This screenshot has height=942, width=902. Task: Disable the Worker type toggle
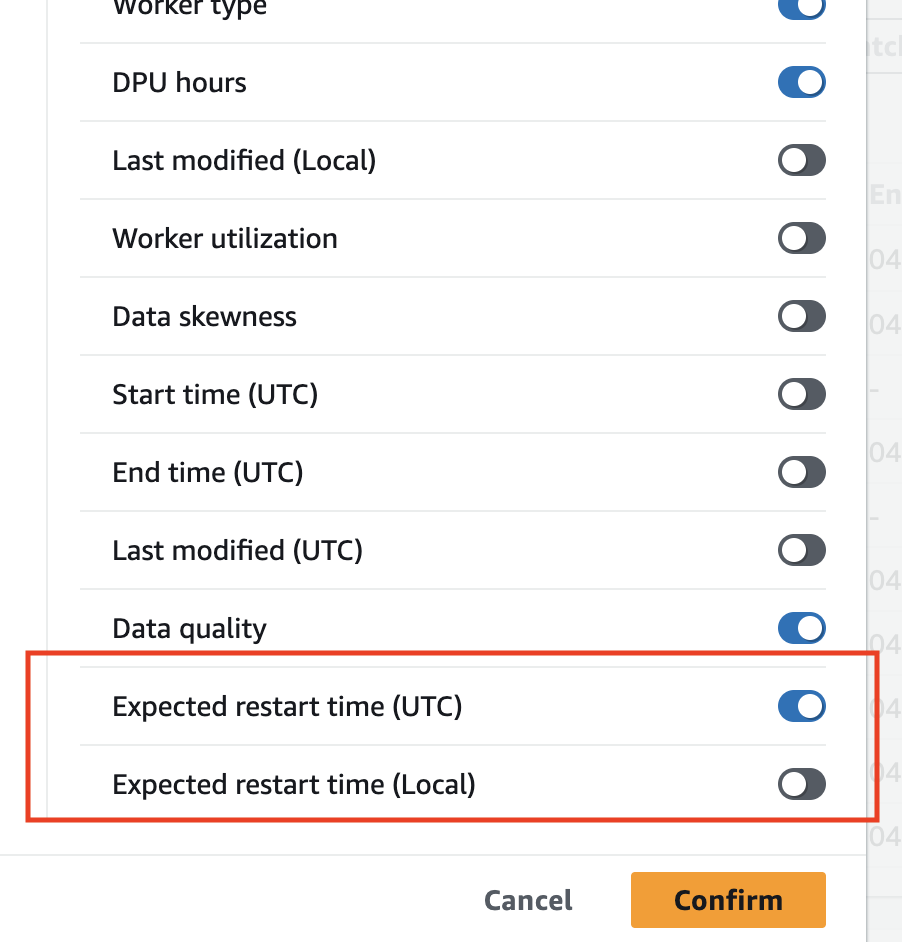(801, 8)
